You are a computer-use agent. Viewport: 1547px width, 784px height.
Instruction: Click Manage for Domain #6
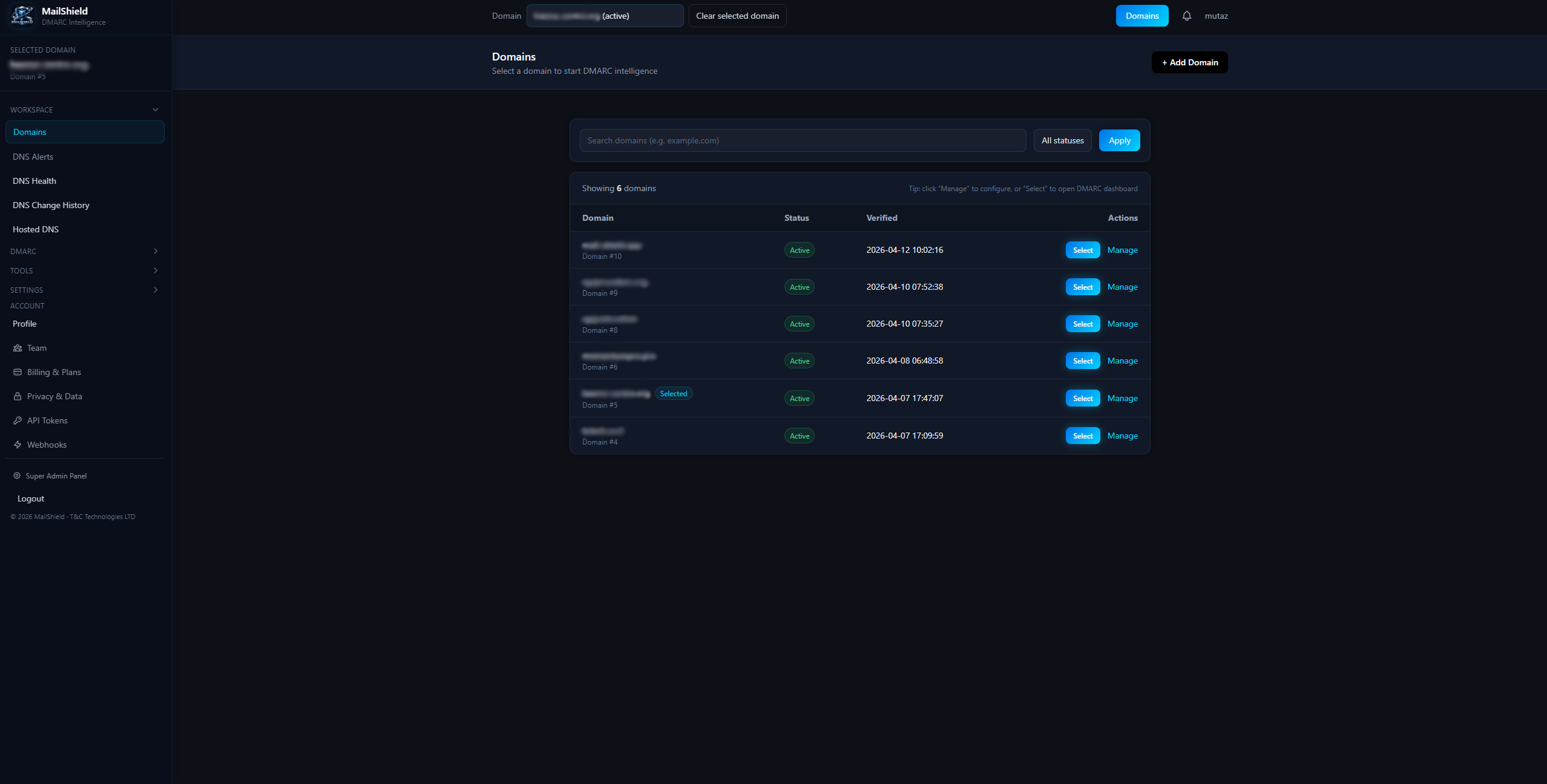pos(1122,361)
